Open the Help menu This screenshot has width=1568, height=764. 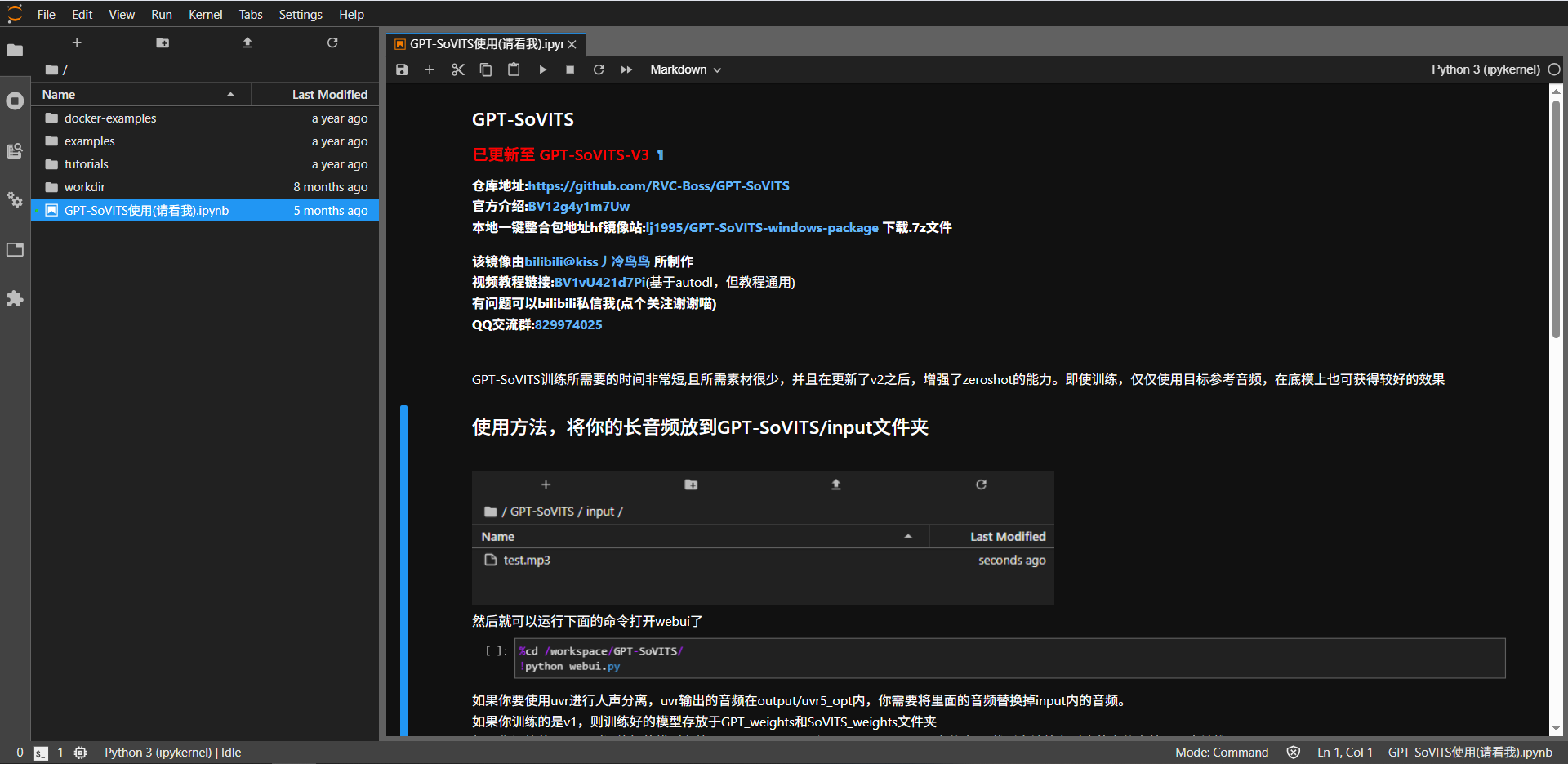pyautogui.click(x=351, y=14)
